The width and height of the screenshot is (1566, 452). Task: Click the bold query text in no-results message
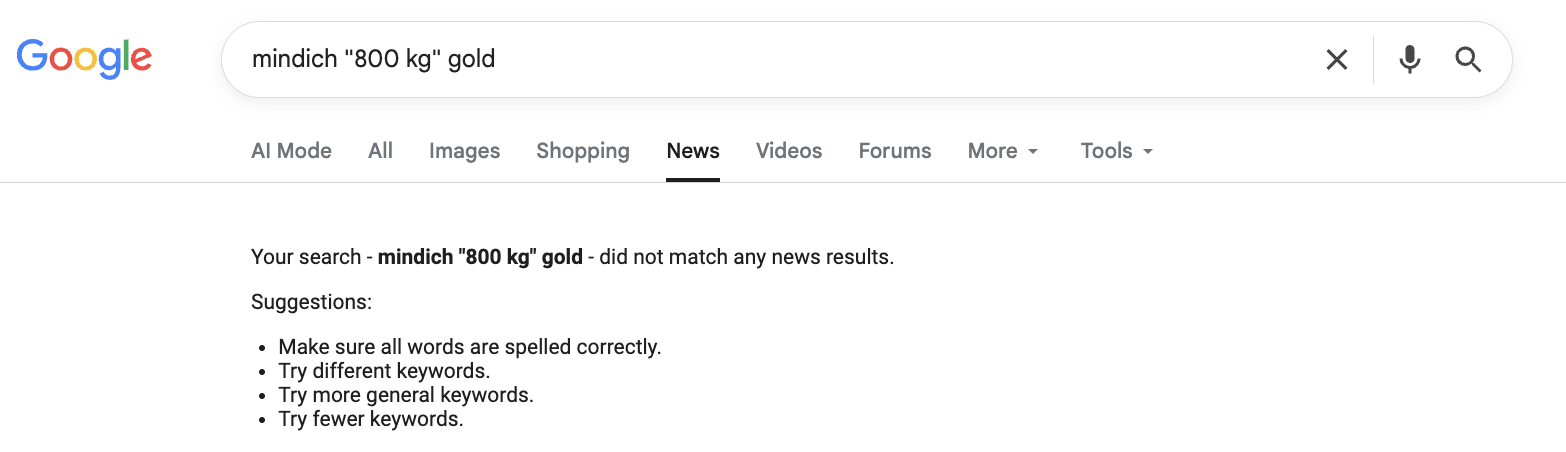coord(480,257)
